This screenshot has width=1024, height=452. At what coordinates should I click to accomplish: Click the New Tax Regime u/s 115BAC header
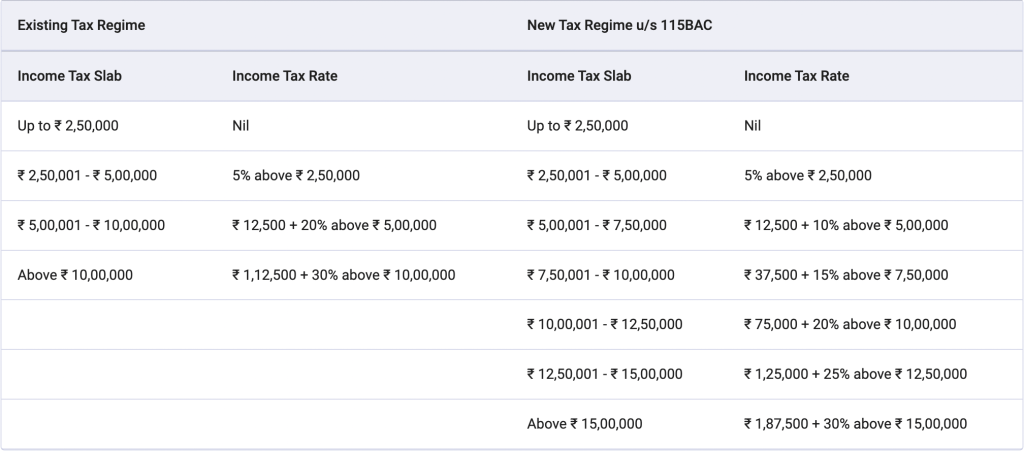pyautogui.click(x=618, y=25)
